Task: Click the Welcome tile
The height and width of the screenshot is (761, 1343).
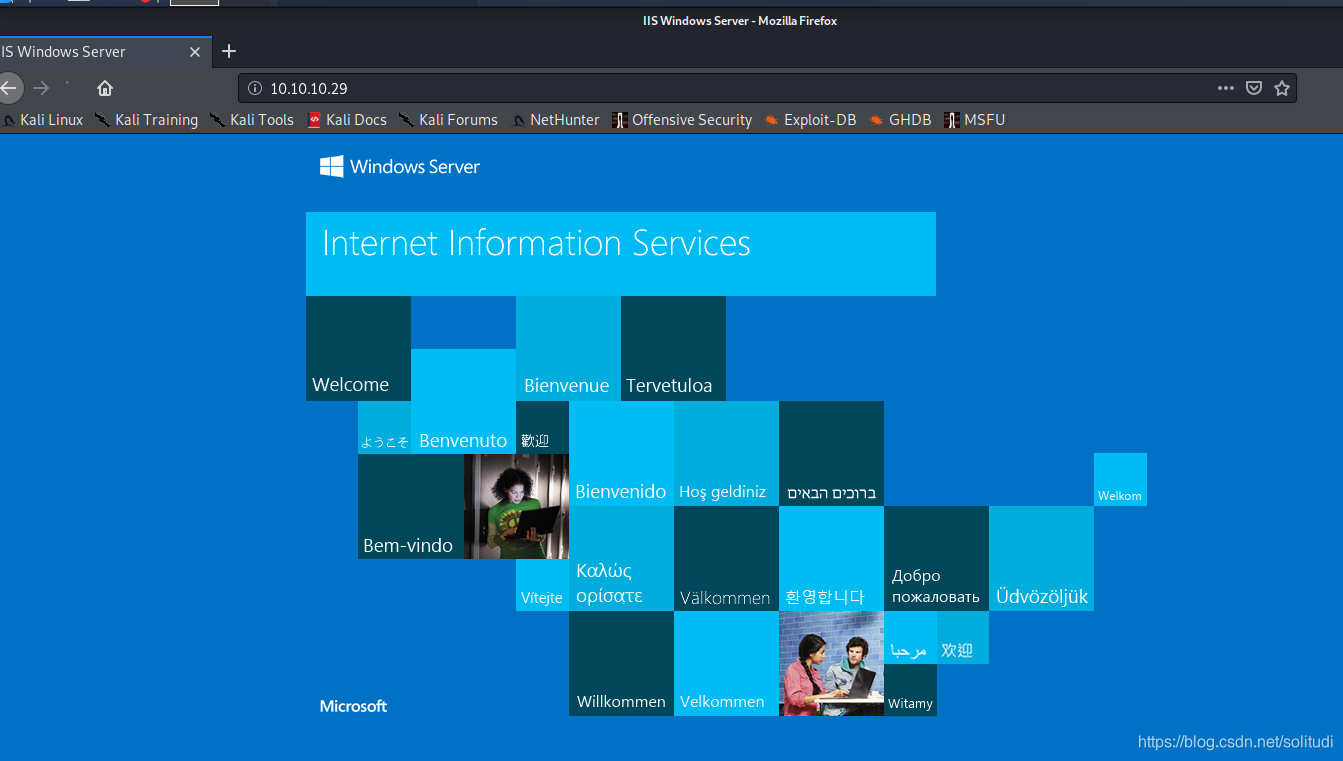Action: tap(358, 348)
